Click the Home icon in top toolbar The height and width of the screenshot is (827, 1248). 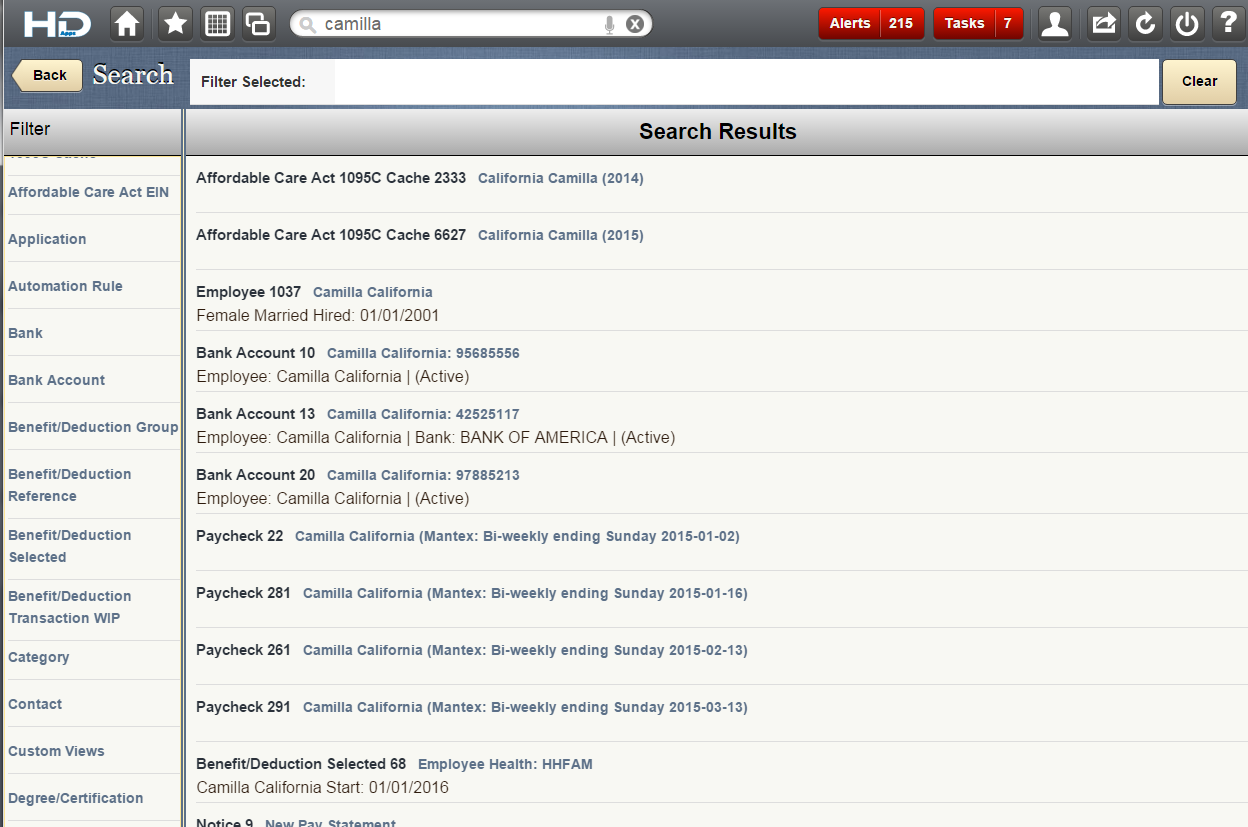point(126,24)
